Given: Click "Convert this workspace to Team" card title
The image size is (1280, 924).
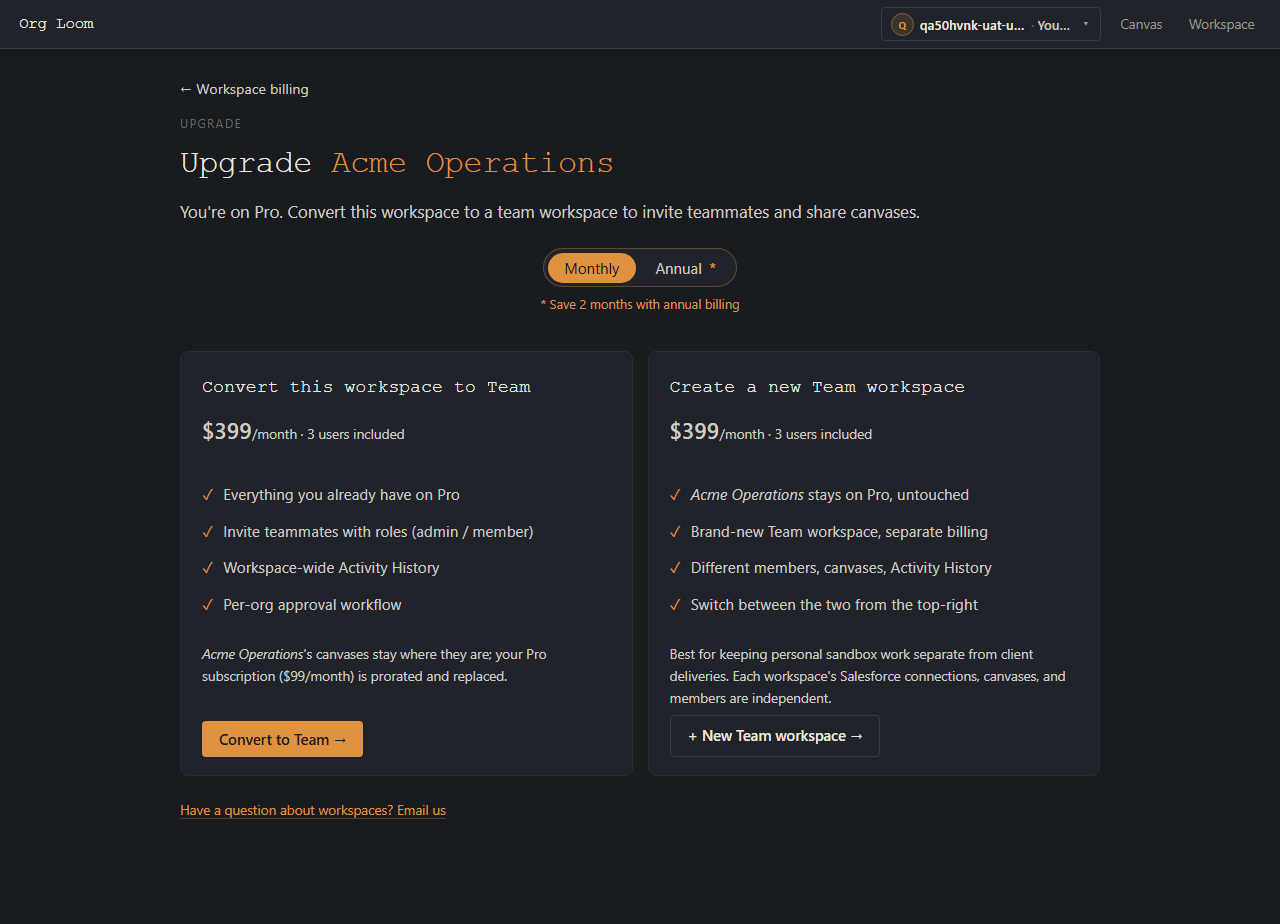Looking at the screenshot, I should (x=366, y=387).
